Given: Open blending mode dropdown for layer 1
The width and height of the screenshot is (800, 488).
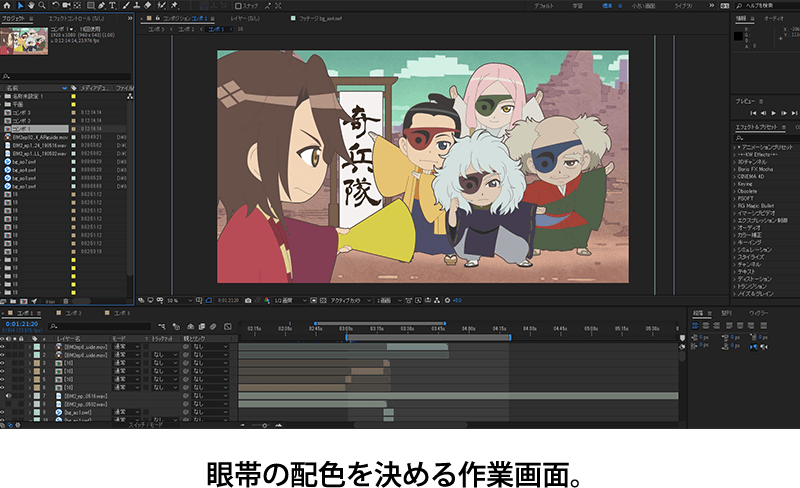Looking at the screenshot, I should point(126,347).
